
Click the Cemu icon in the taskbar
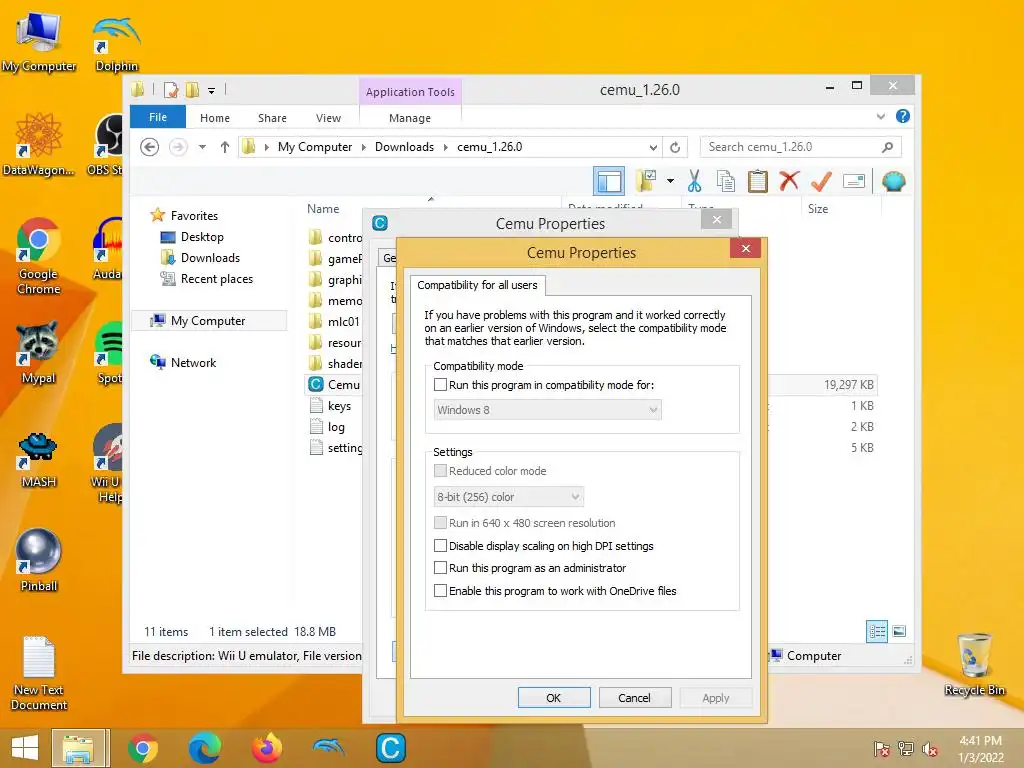pyautogui.click(x=391, y=748)
